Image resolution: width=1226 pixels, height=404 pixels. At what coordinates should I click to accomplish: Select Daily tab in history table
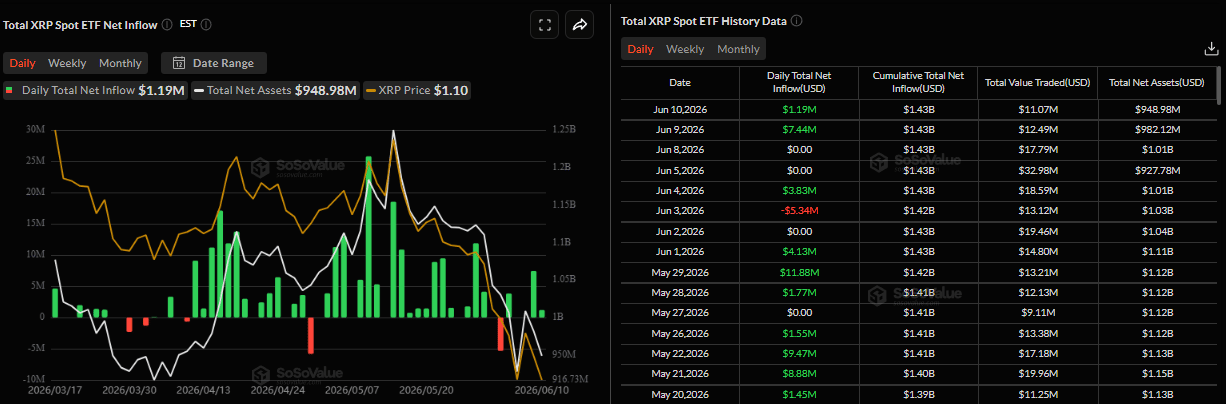640,49
